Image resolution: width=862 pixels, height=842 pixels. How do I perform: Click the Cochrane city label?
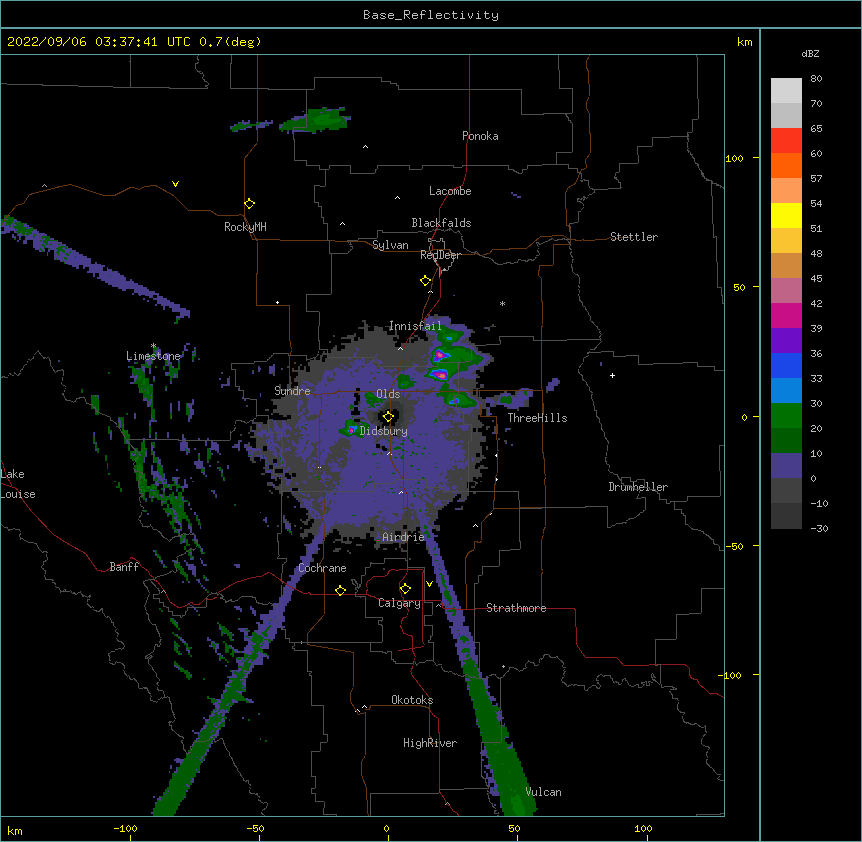[x=322, y=568]
